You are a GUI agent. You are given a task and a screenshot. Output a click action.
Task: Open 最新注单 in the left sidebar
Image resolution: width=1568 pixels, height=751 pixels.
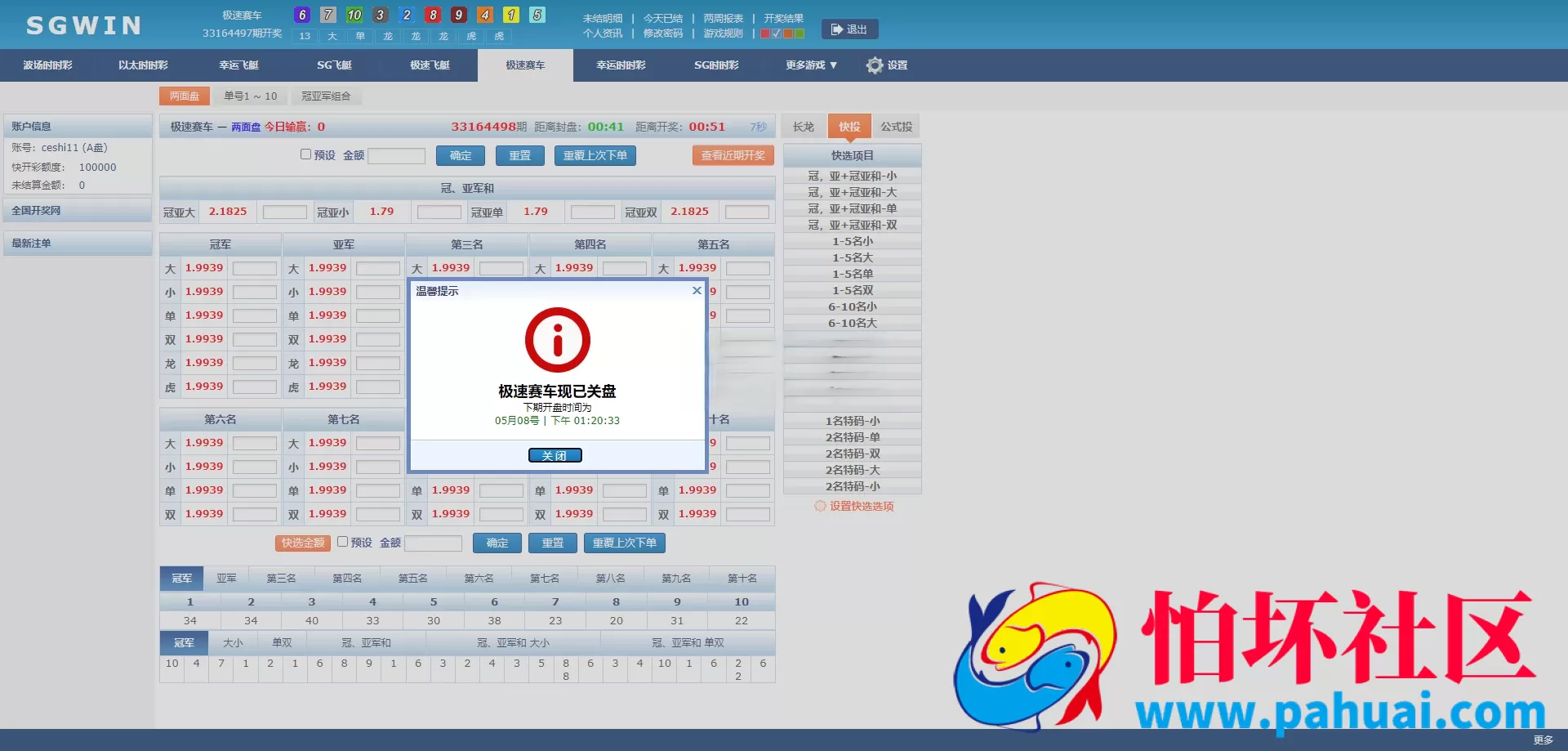coord(78,243)
